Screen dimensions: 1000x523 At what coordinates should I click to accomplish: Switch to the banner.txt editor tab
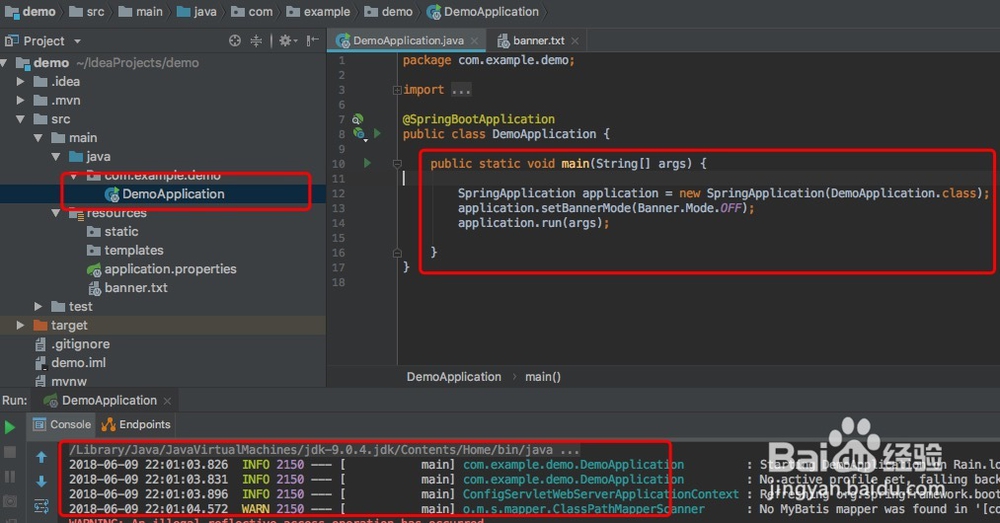pos(538,40)
